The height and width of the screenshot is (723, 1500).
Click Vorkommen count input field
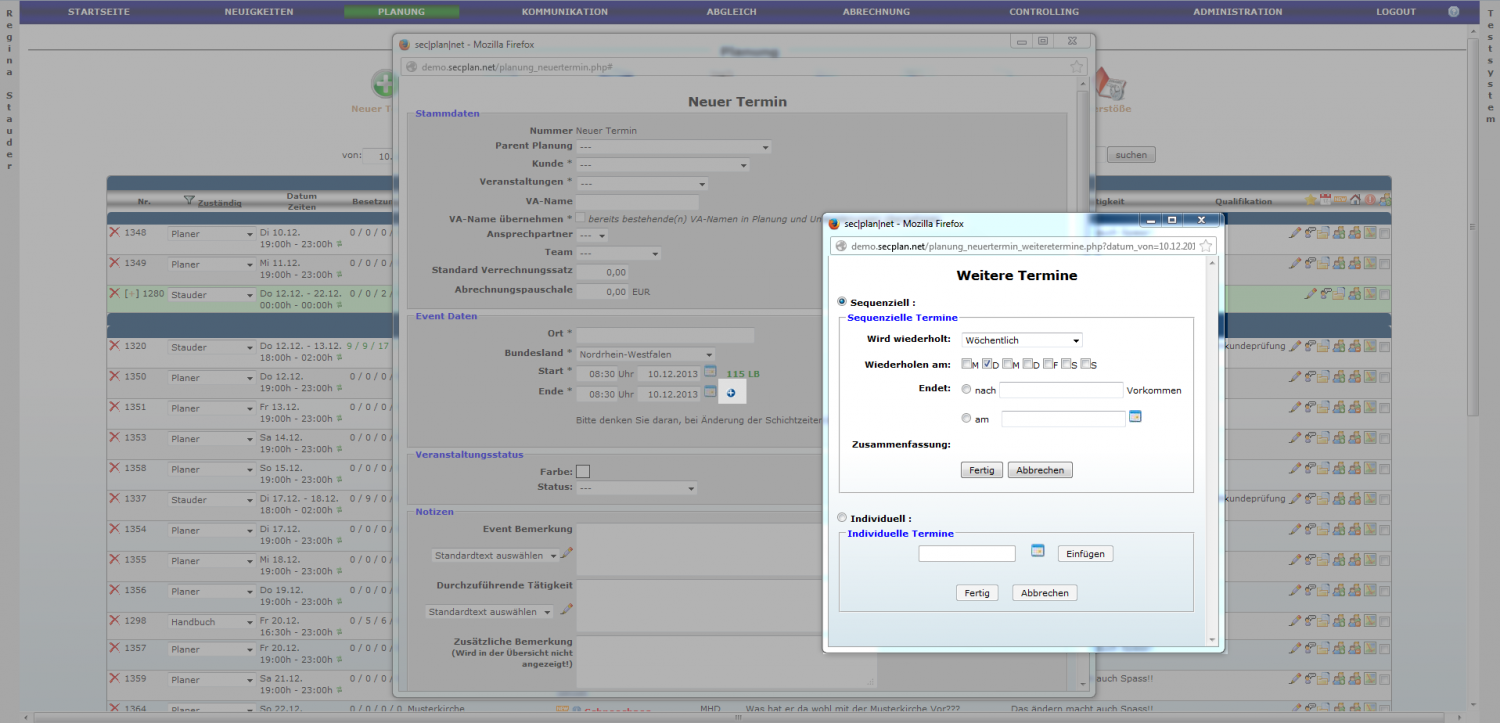(x=1061, y=390)
